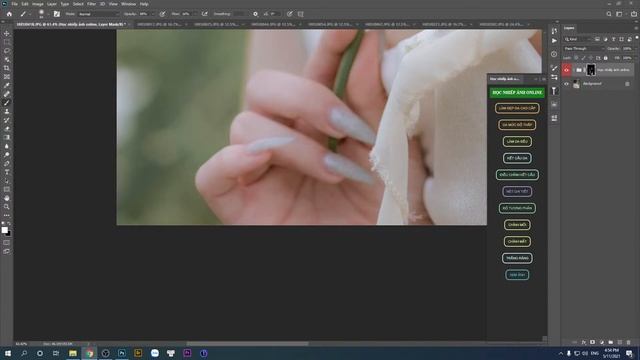Image resolution: width=640 pixels, height=360 pixels.
Task: Expand the layer group arrow
Action: [574, 70]
